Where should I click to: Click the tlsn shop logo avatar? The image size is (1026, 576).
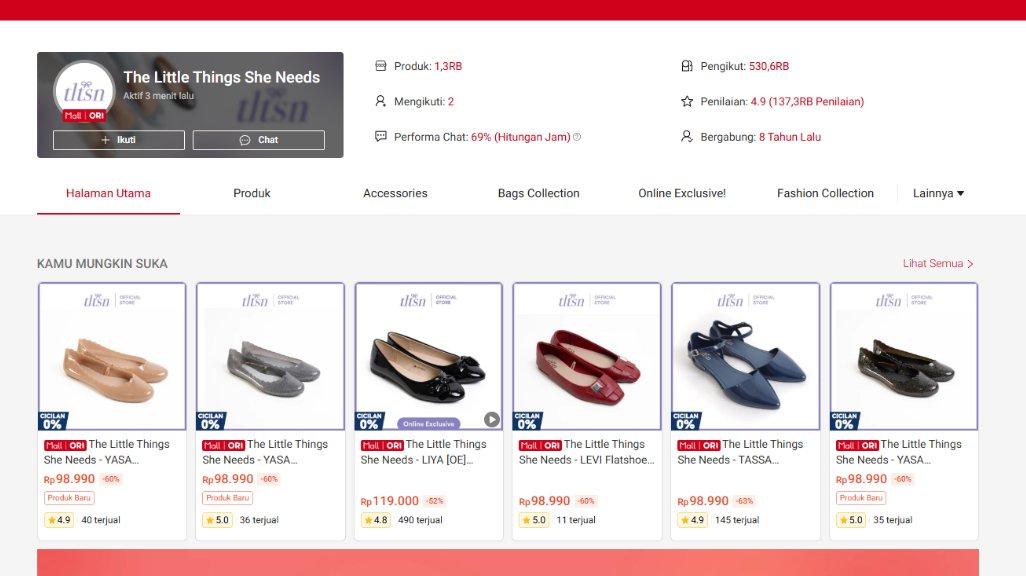pos(84,92)
